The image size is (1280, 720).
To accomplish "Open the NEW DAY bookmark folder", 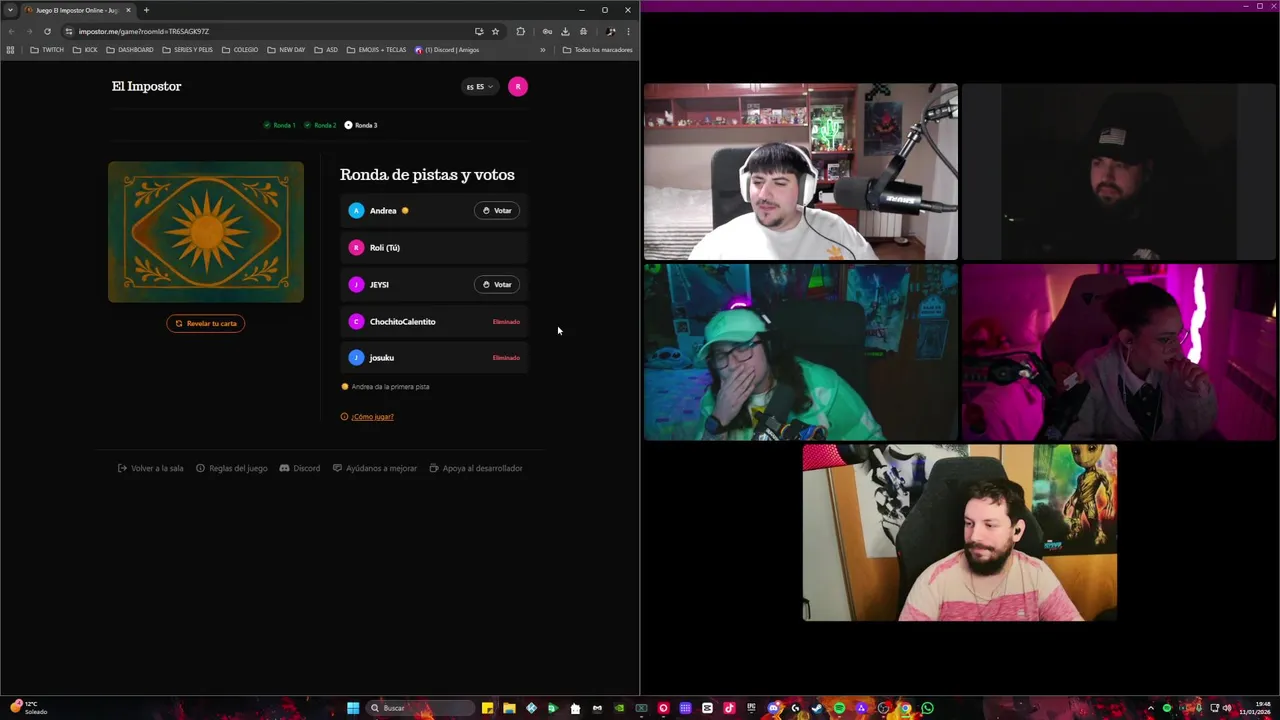I will pyautogui.click(x=286, y=50).
